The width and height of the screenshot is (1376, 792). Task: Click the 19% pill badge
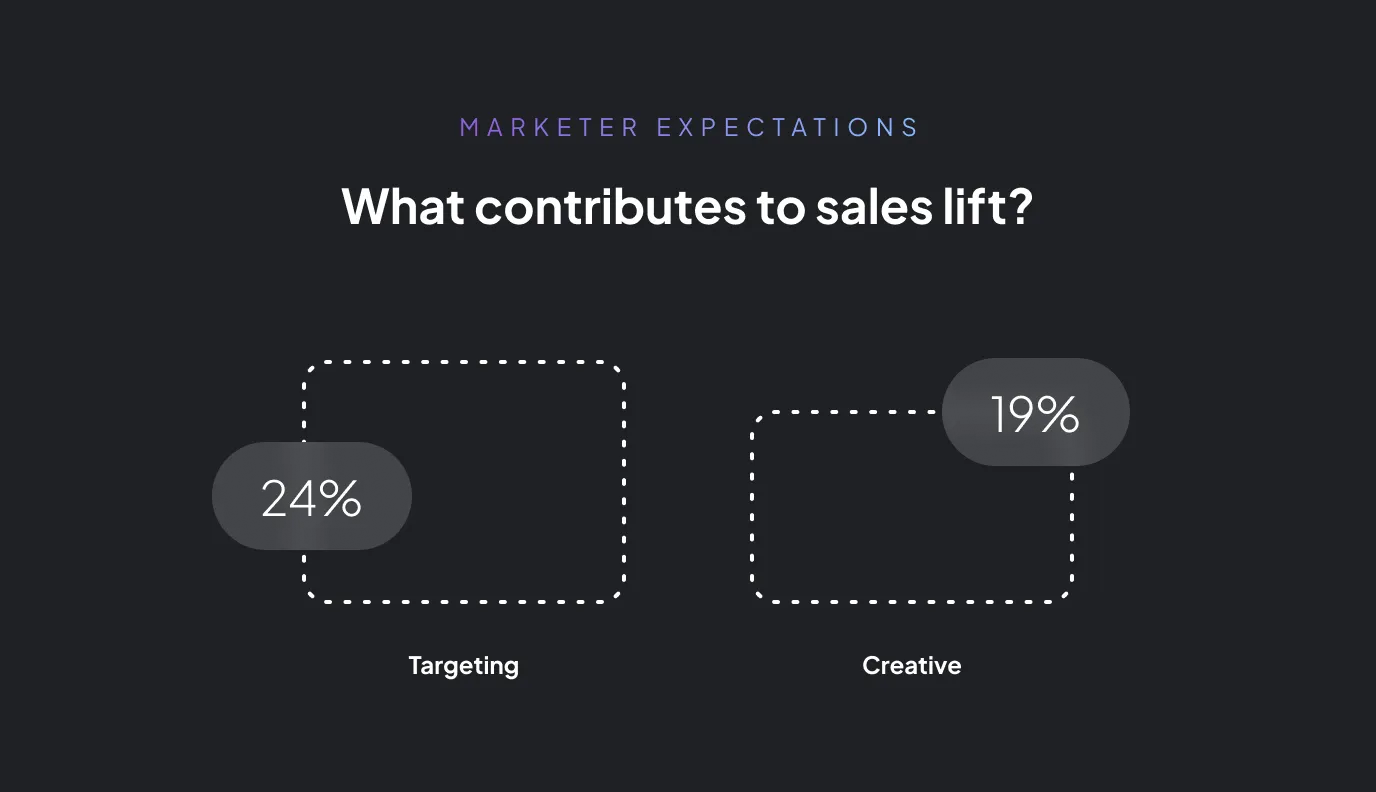point(1036,412)
